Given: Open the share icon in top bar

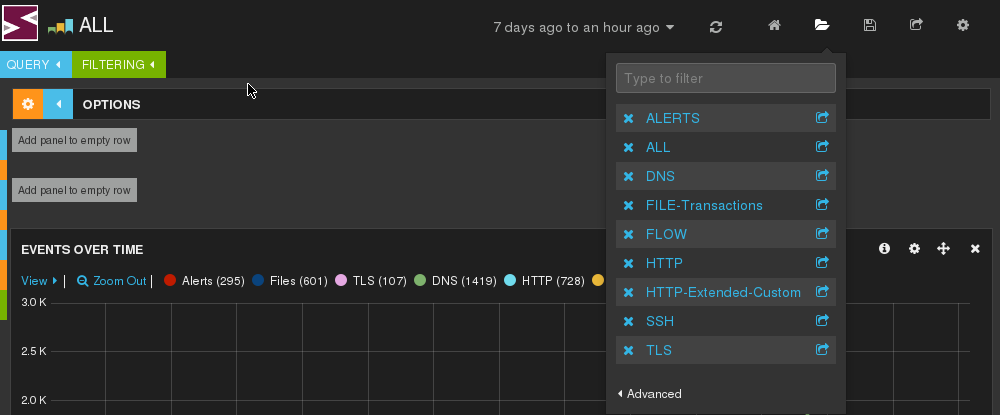Looking at the screenshot, I should point(916,25).
